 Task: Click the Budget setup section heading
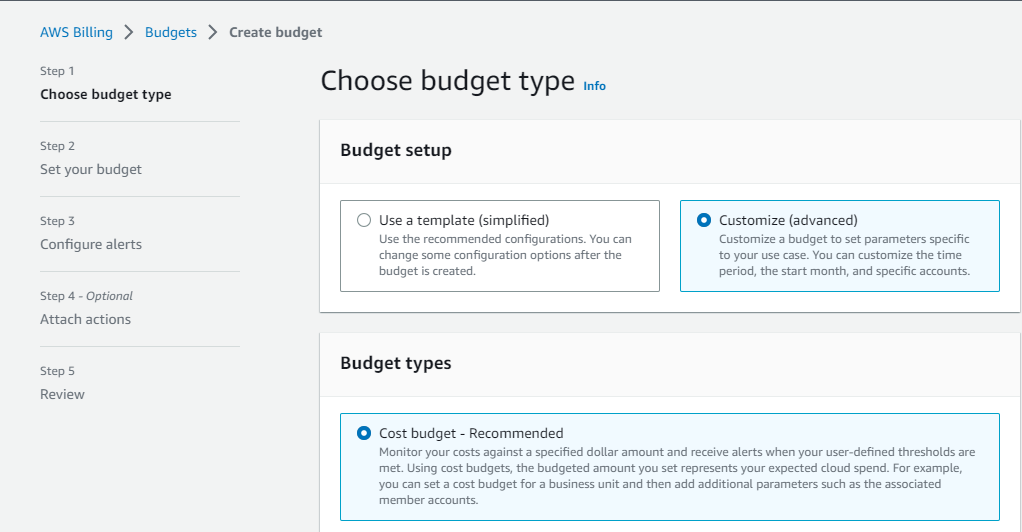[x=396, y=150]
